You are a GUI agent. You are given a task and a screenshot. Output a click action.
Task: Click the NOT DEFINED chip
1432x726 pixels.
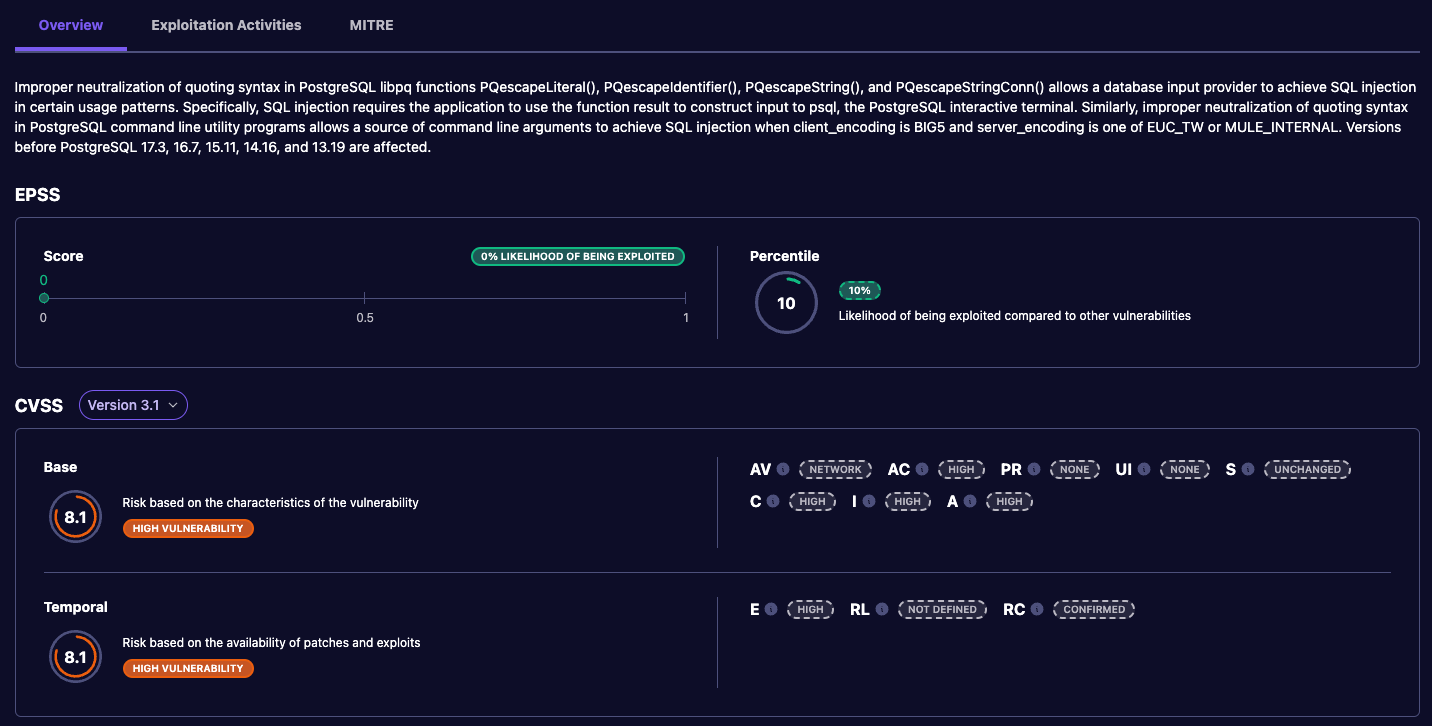coord(942,609)
